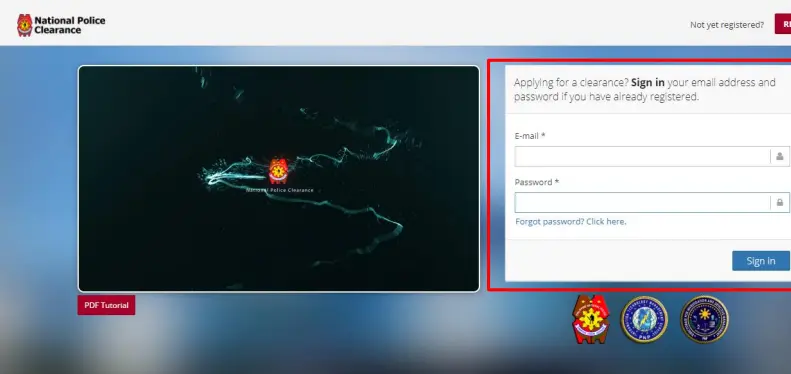
Task: Click the red Register button at top right
Action: pyautogui.click(x=783, y=24)
